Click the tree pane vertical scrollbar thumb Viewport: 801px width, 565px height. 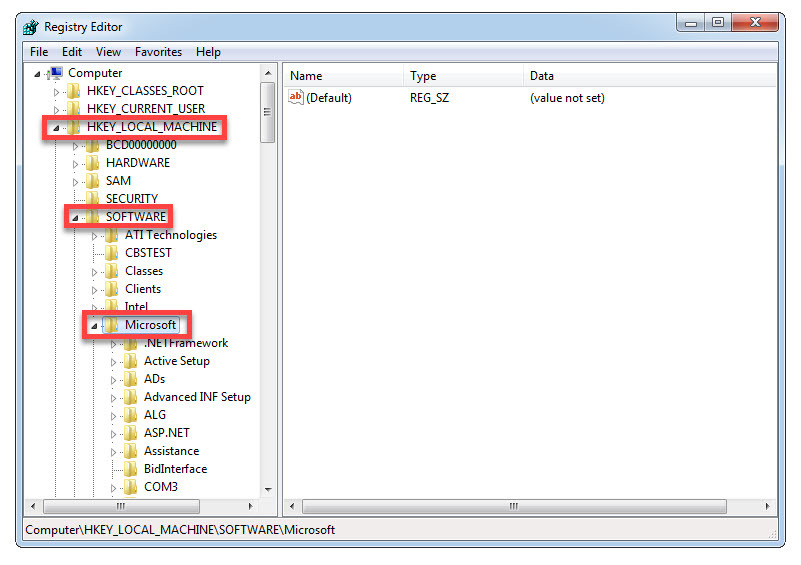(268, 112)
